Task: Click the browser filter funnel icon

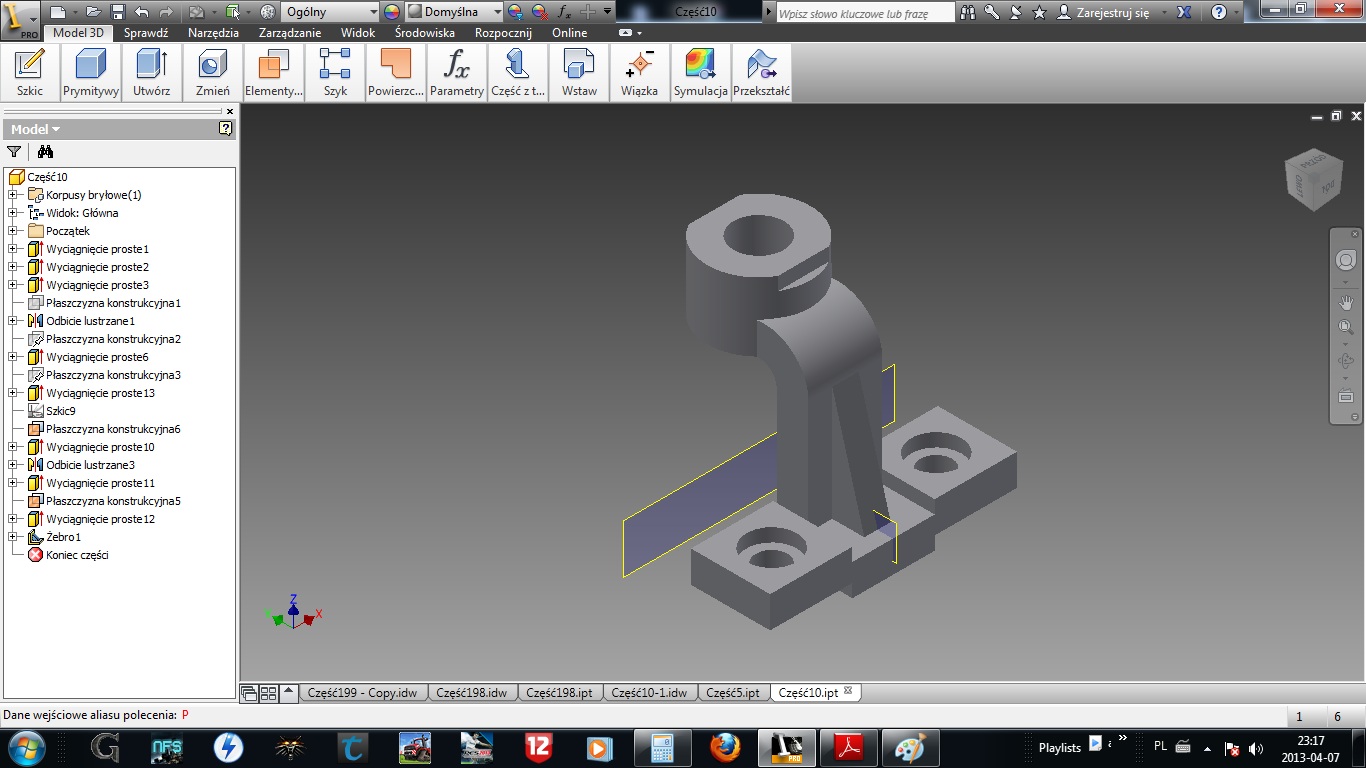Action: pos(14,152)
